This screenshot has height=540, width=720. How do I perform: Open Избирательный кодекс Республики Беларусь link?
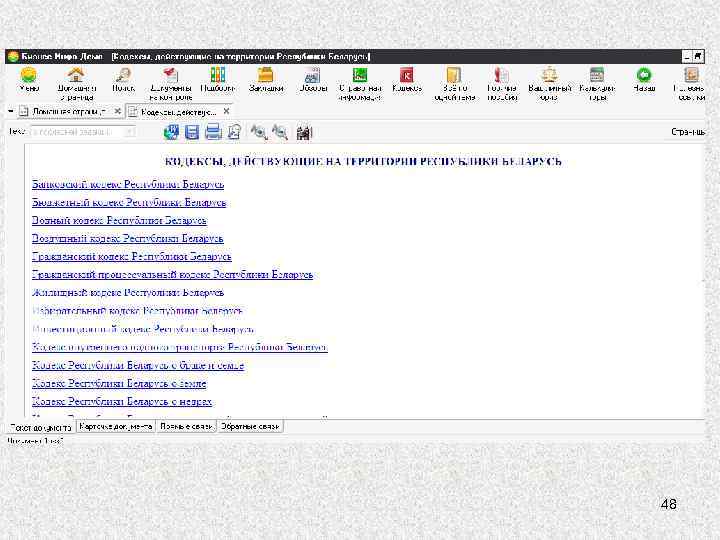(x=137, y=311)
